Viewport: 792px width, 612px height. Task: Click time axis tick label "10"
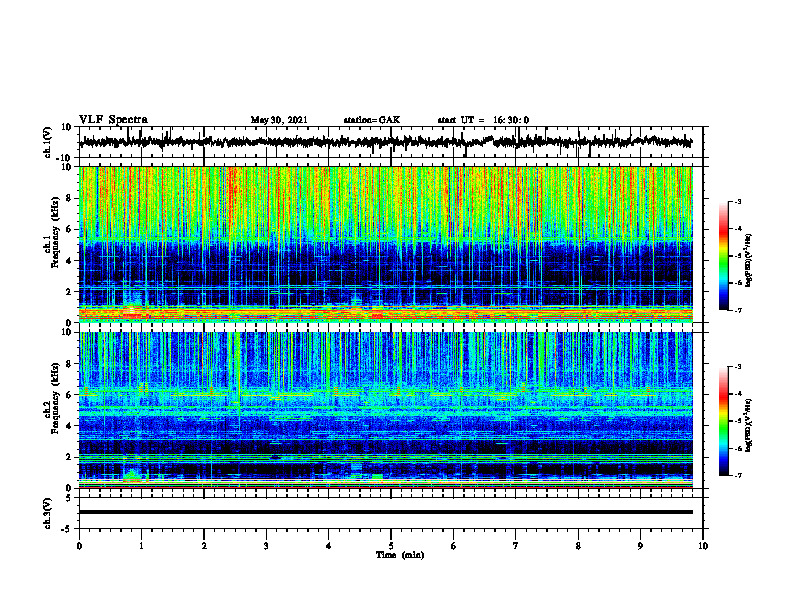click(703, 546)
